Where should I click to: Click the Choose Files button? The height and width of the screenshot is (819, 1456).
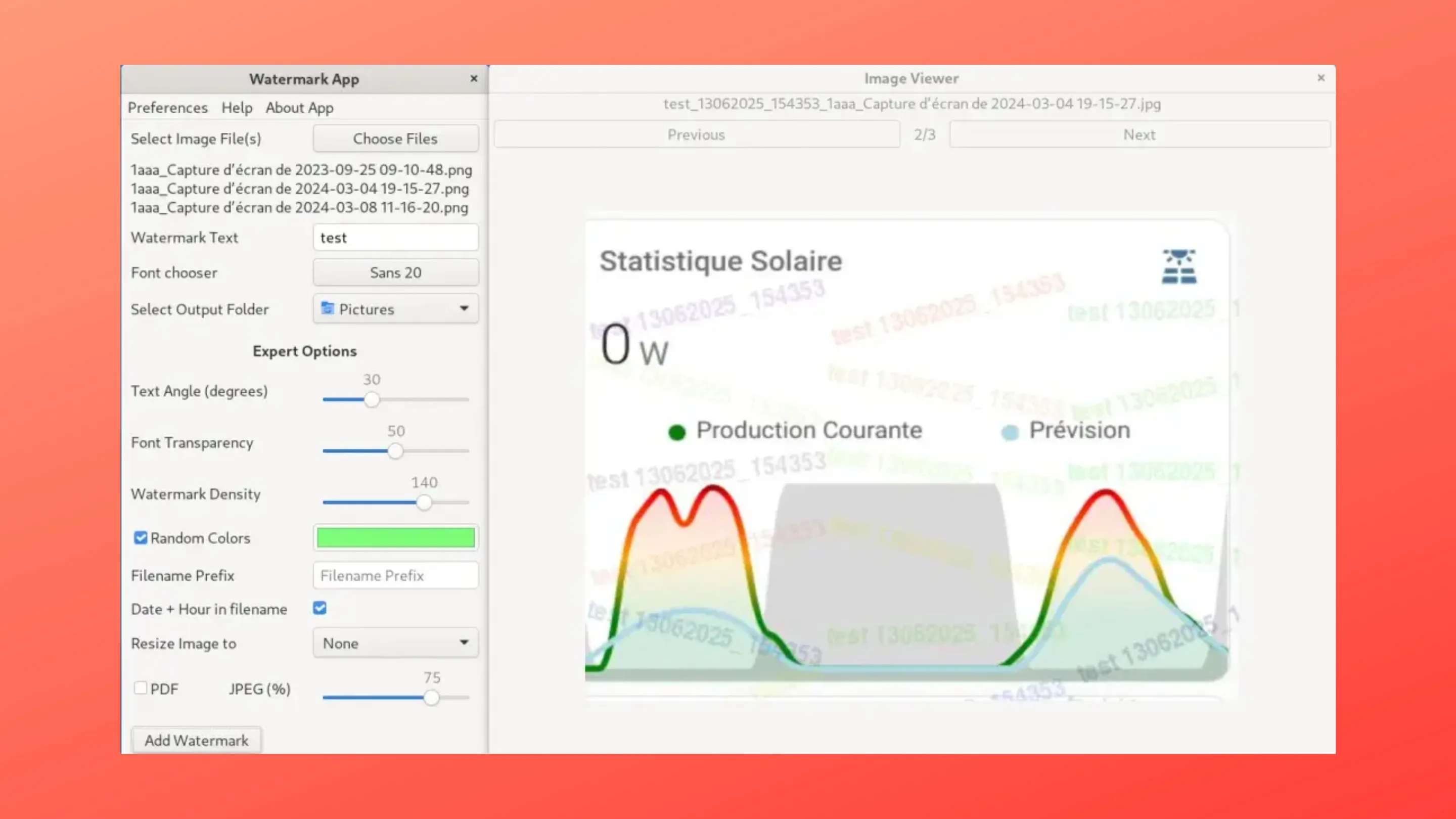click(x=396, y=139)
